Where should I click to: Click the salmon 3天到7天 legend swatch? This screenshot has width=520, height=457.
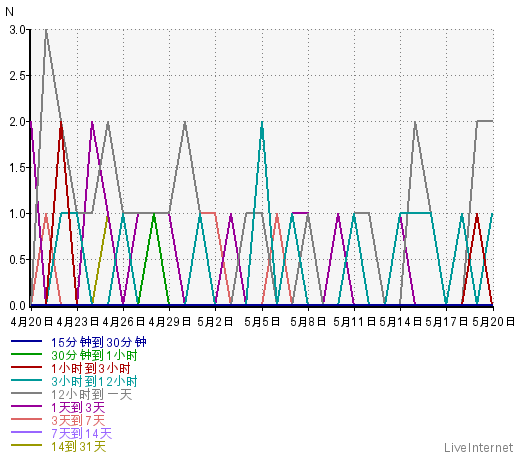(x=26, y=419)
